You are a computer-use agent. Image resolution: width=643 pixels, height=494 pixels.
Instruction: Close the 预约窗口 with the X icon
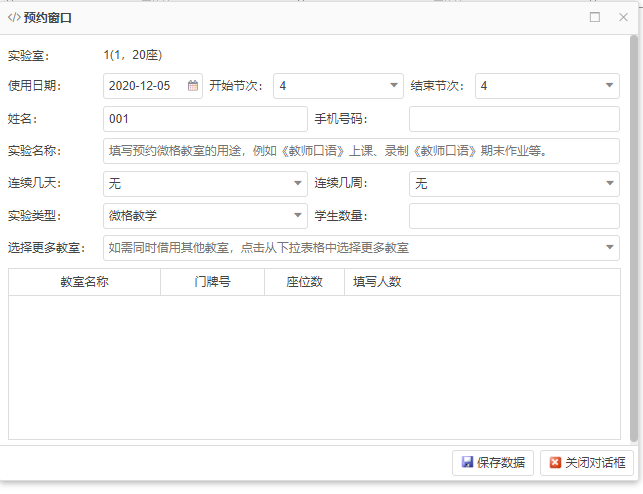(622, 17)
